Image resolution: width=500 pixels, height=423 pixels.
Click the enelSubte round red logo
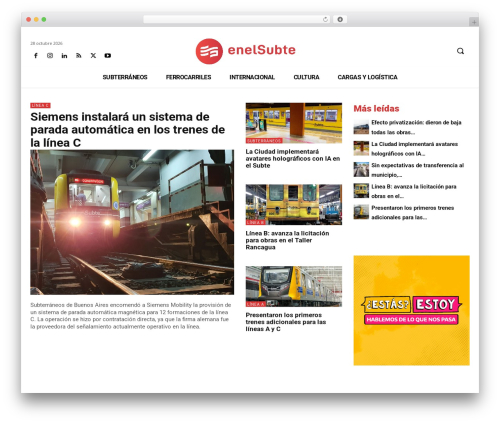209,51
